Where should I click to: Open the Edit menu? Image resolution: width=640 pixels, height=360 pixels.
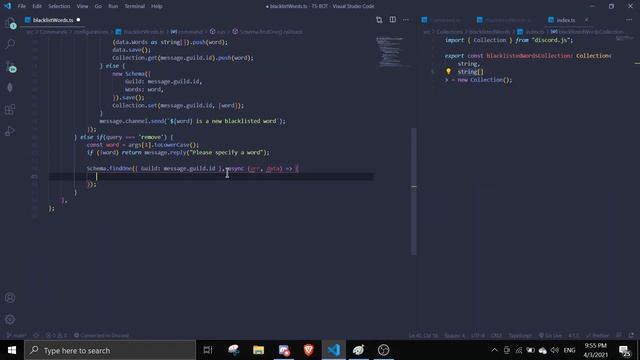(37, 6)
